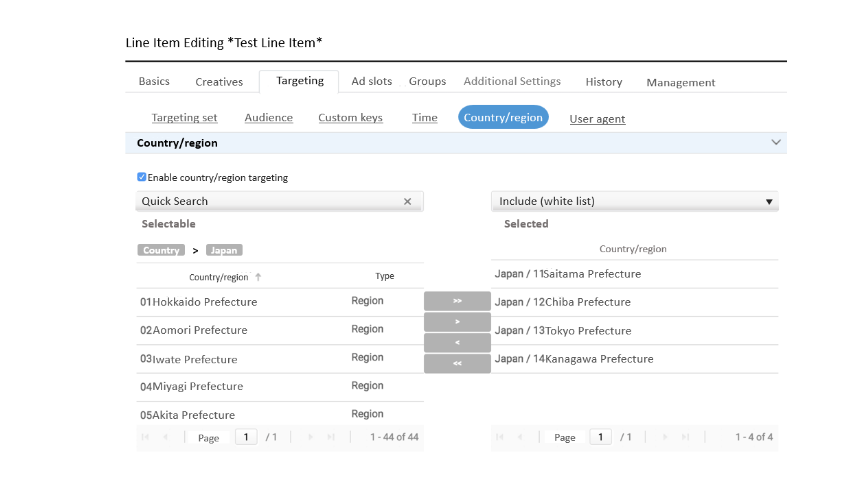
Task: Switch to the Creatives tab
Action: tap(219, 82)
